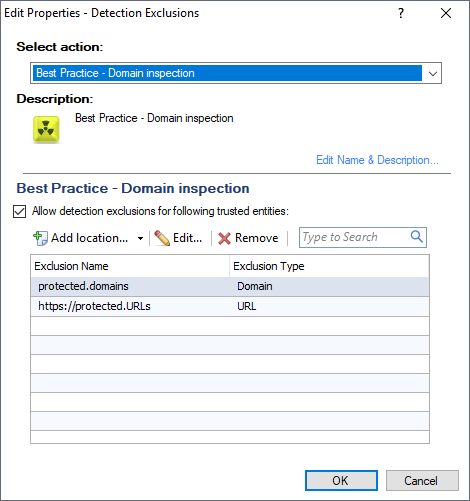
Task: Open the Select action dropdown arrow
Action: coord(433,73)
